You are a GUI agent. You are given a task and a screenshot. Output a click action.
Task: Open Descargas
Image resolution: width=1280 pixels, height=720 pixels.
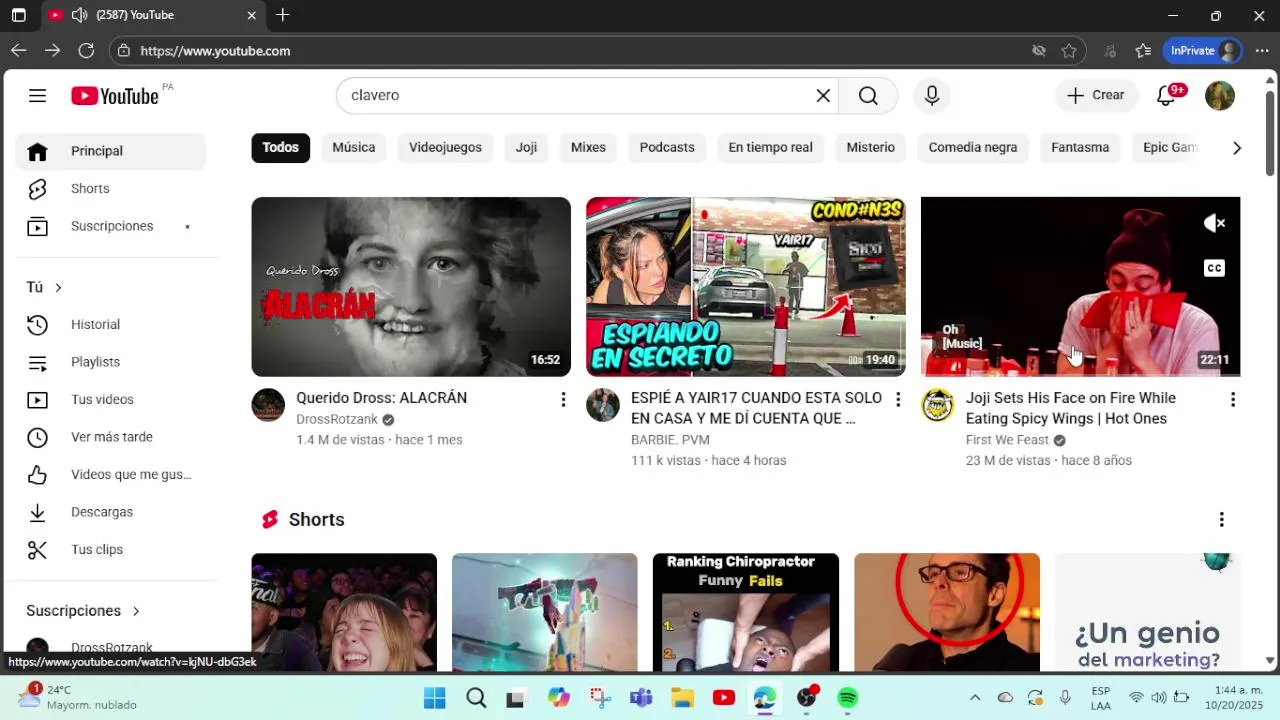(x=110, y=512)
